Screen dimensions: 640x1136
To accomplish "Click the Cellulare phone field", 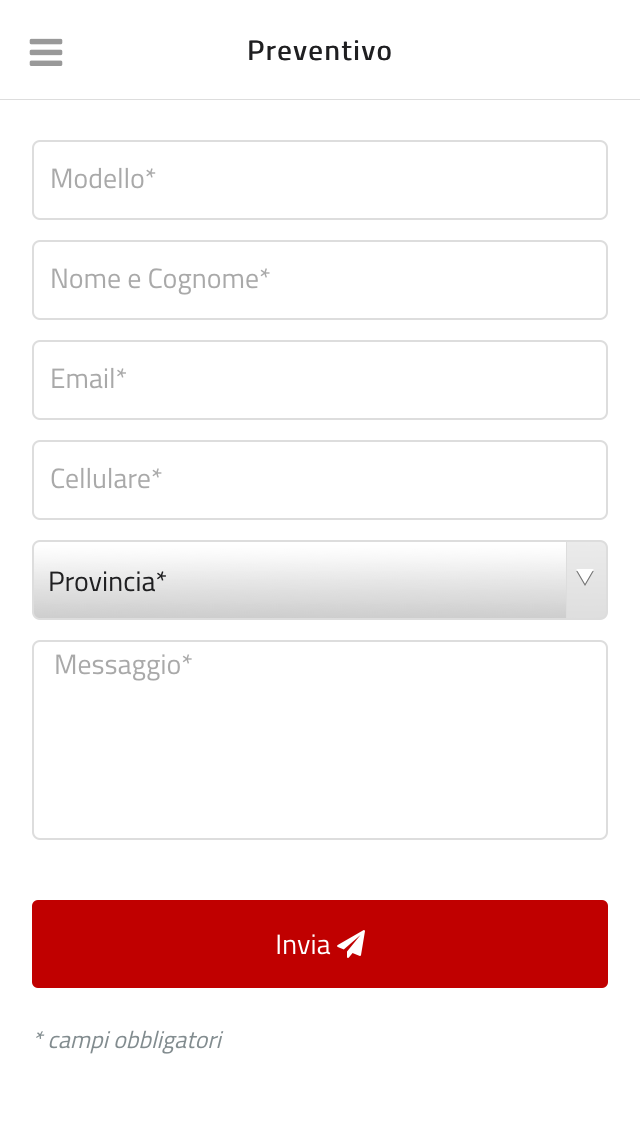I will coord(320,480).
